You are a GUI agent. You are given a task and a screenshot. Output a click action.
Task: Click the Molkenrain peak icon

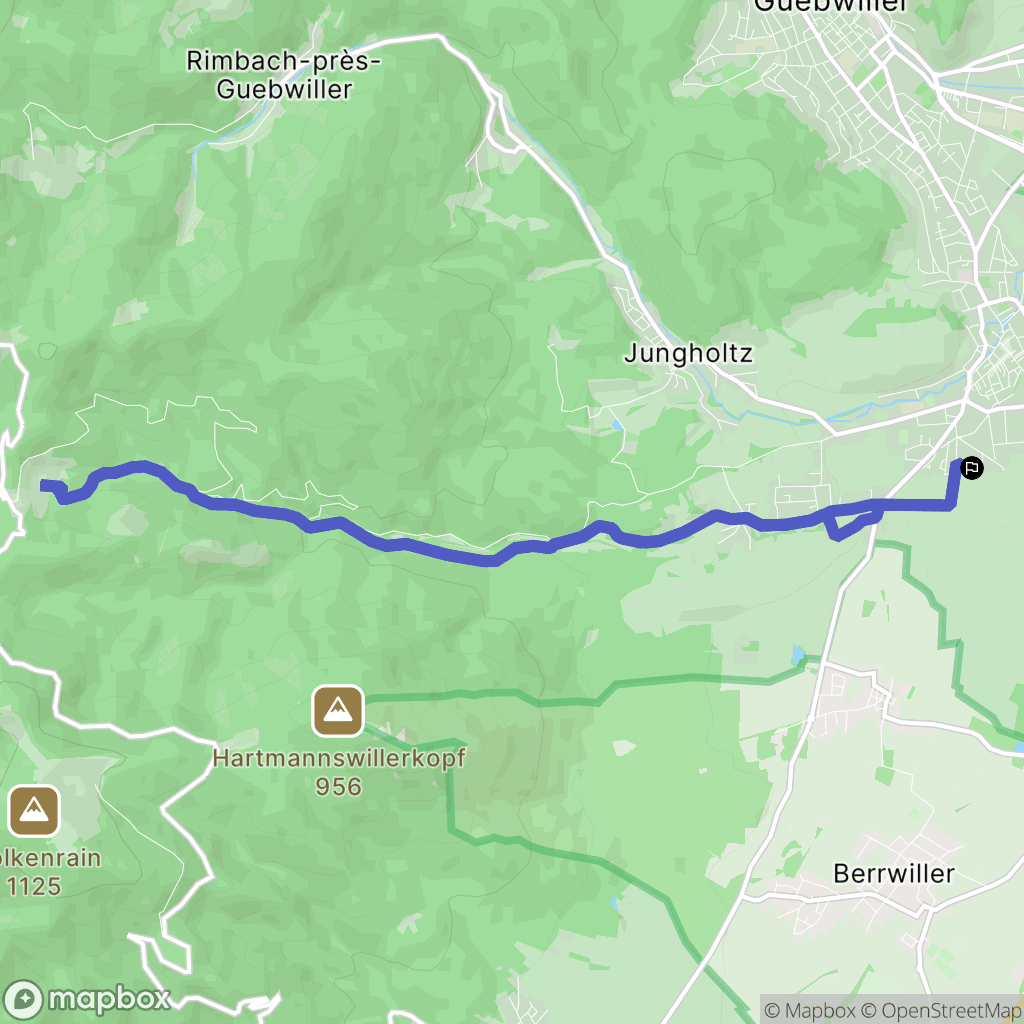click(x=33, y=812)
